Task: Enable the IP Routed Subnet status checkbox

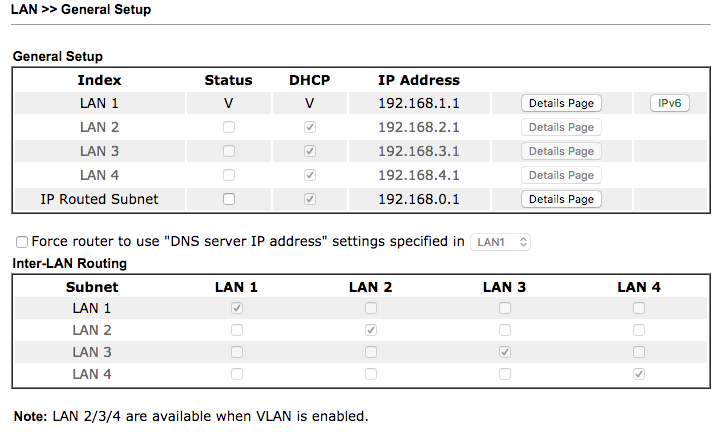Action: pos(229,199)
